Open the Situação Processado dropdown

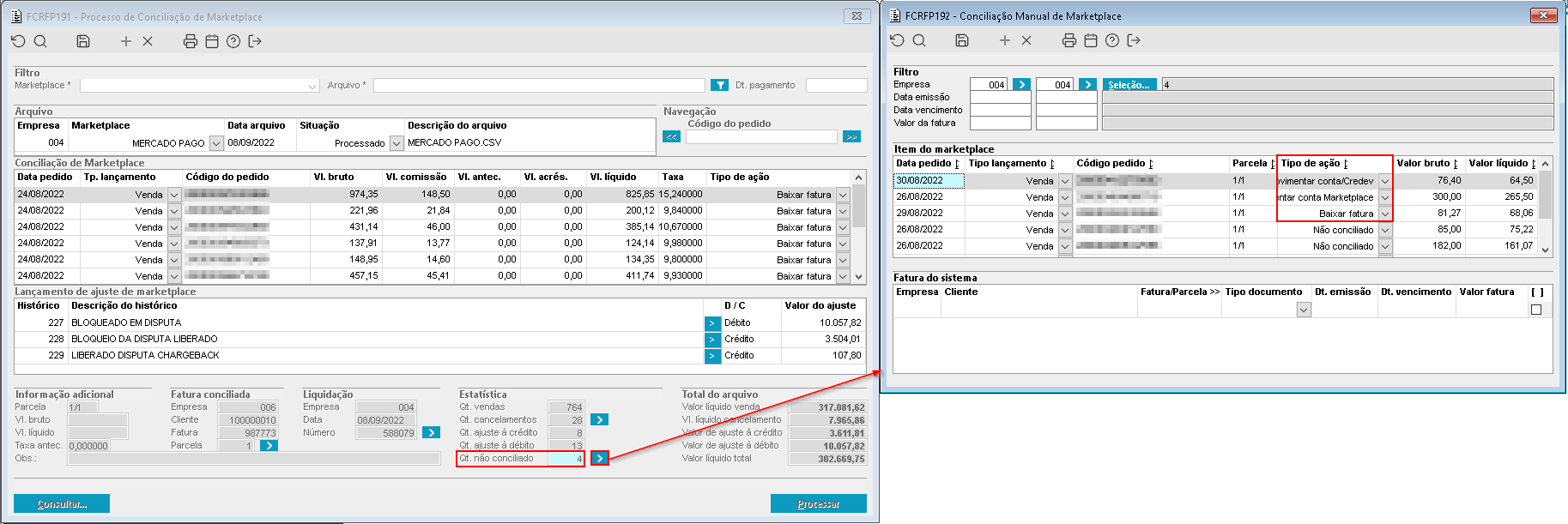(396, 143)
